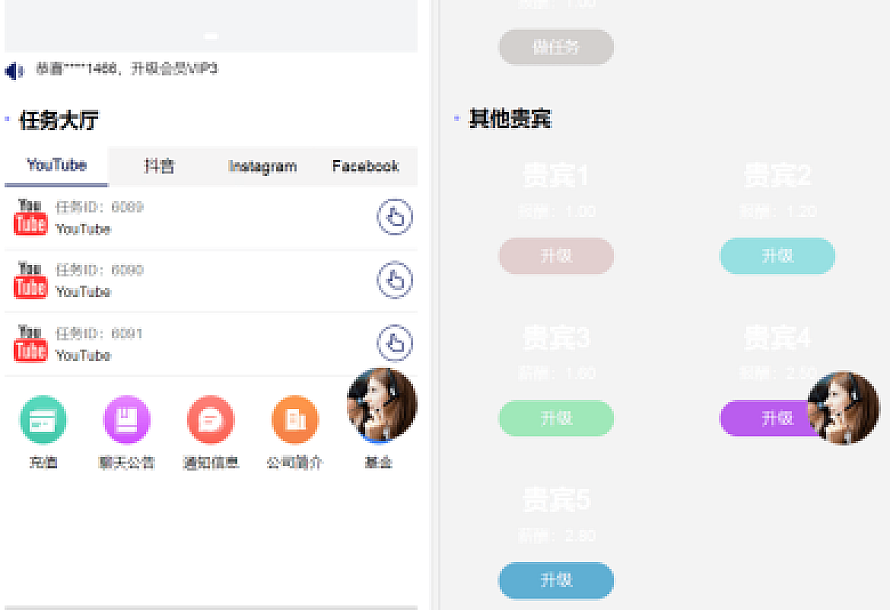Open the 充值 recharge icon
Viewport: 890px width, 610px height.
[43, 420]
